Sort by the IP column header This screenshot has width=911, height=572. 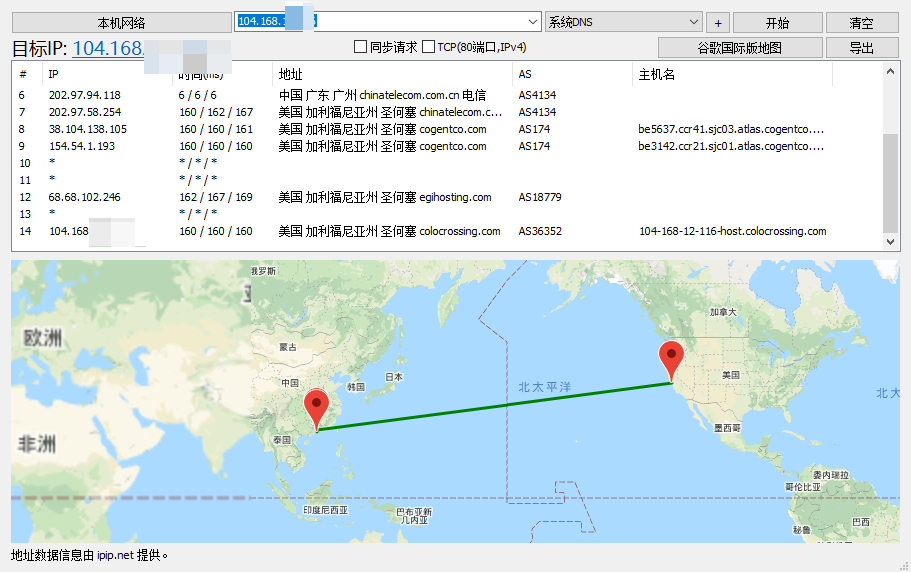(x=107, y=74)
